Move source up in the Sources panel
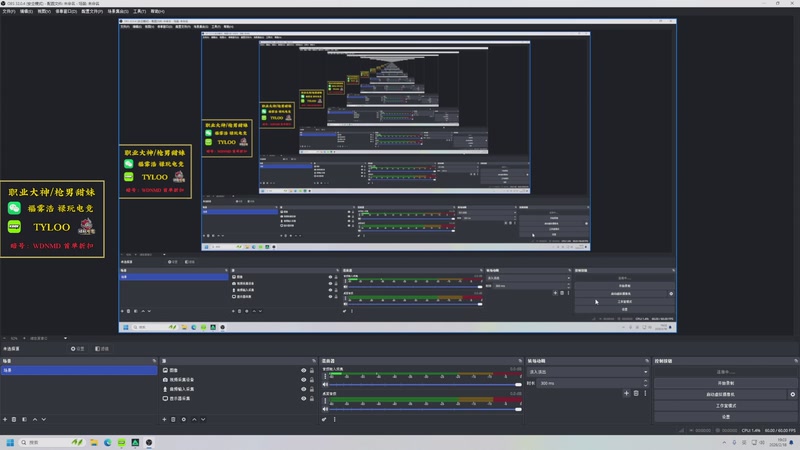This screenshot has height=450, width=800. (194, 419)
